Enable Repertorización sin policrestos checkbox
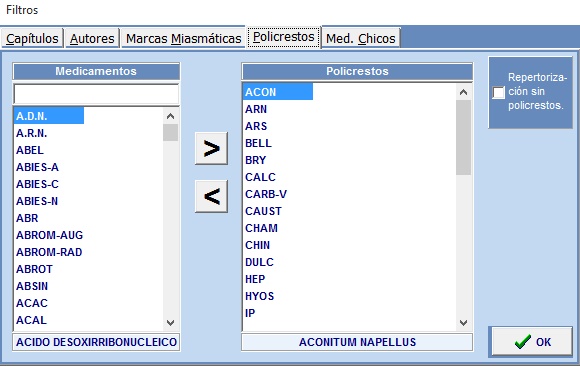The image size is (580, 366). [x=498, y=93]
